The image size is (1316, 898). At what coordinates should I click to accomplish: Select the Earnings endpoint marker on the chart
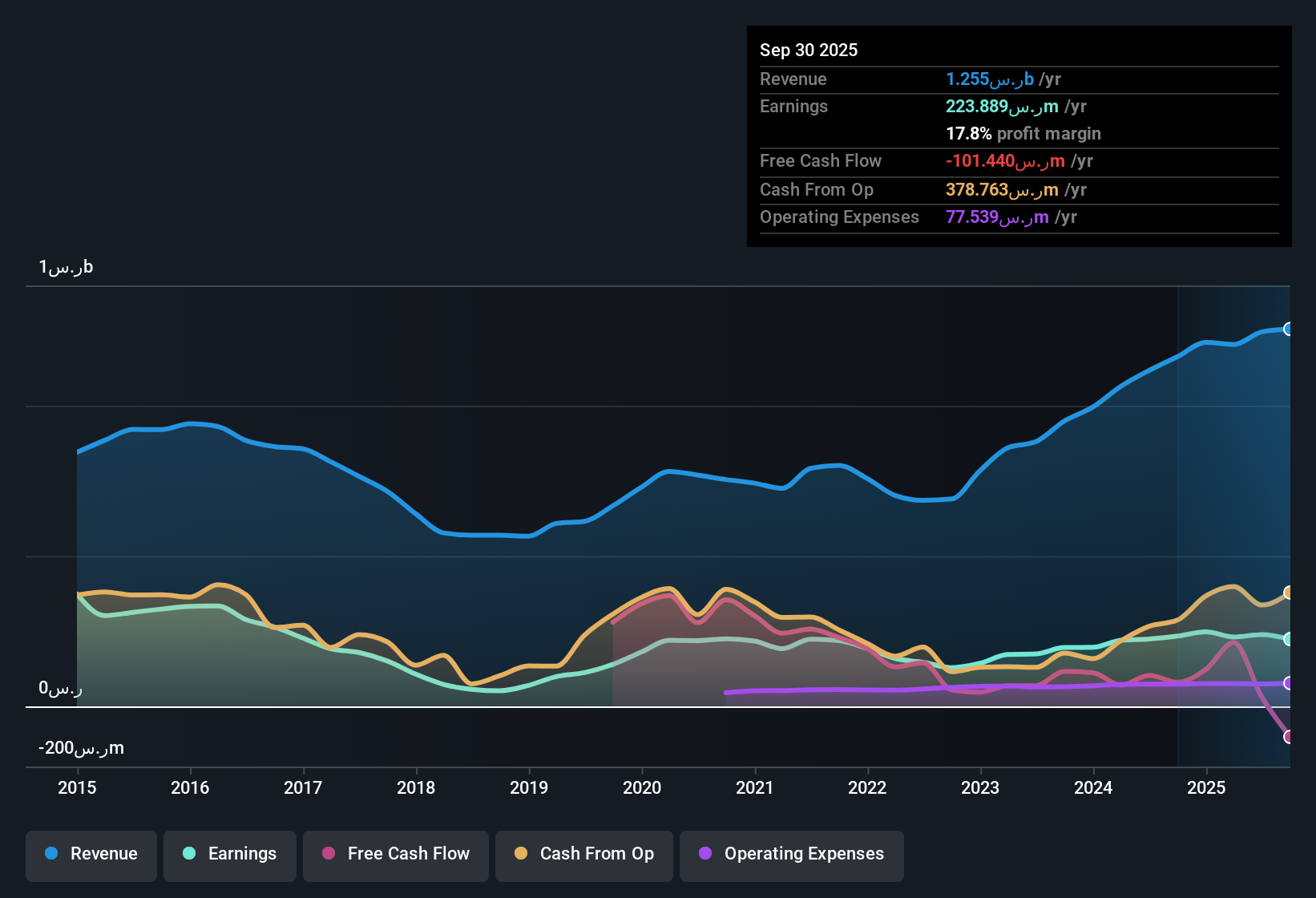[x=1289, y=639]
